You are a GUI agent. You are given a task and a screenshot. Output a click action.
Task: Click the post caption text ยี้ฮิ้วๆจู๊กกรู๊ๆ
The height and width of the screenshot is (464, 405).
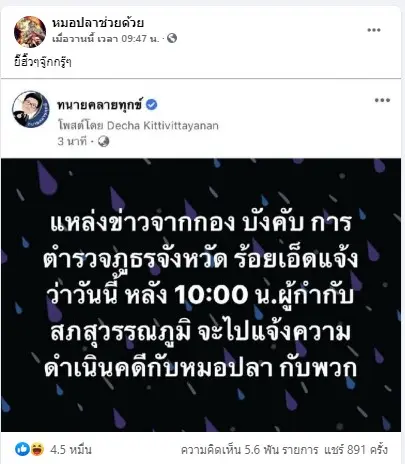(x=43, y=62)
